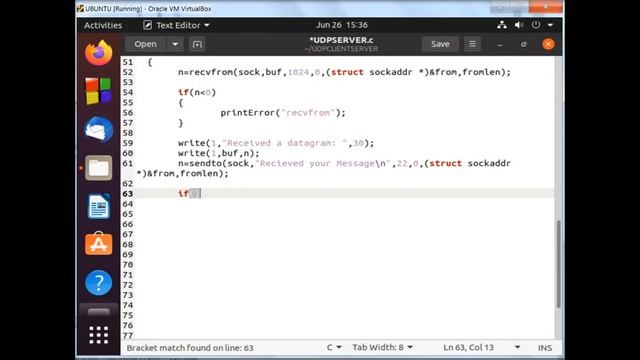This screenshot has width=640, height=360.
Task: Click line number 77 in gutter
Action: [x=128, y=335]
